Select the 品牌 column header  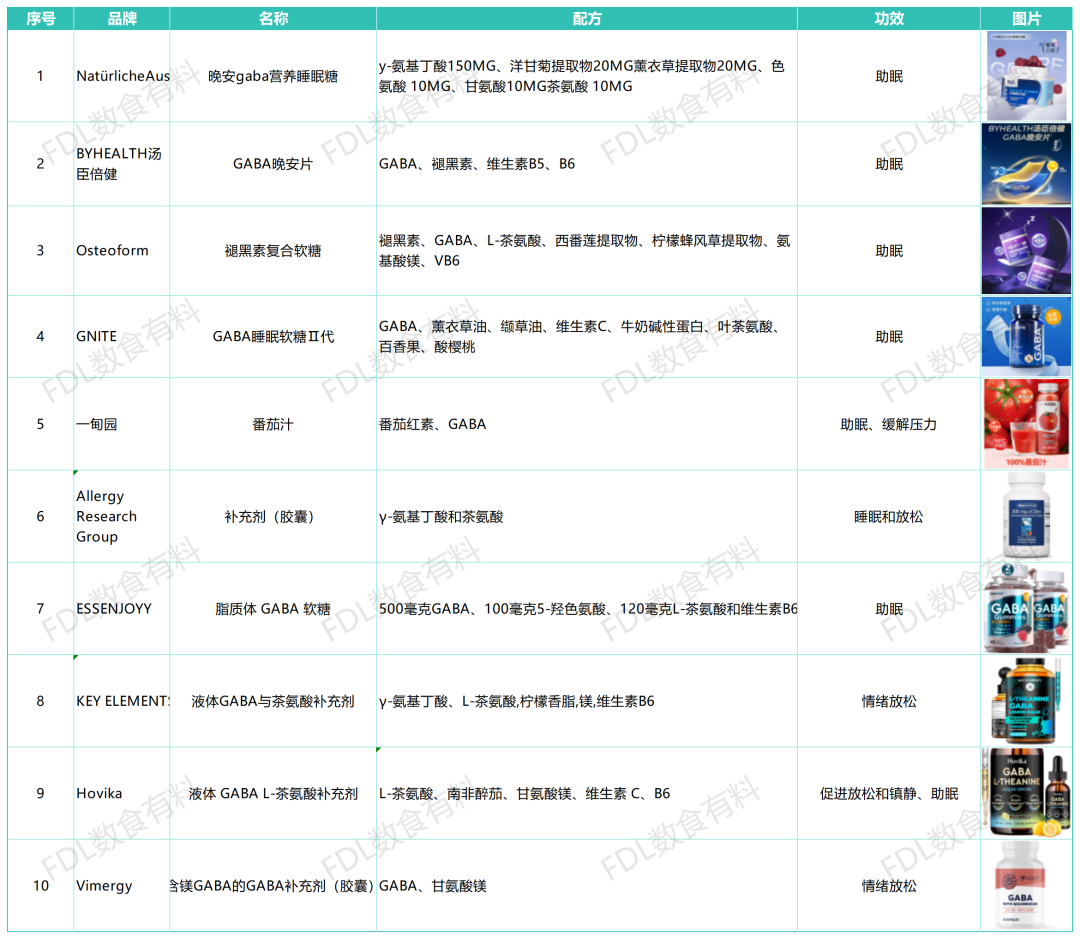point(122,19)
